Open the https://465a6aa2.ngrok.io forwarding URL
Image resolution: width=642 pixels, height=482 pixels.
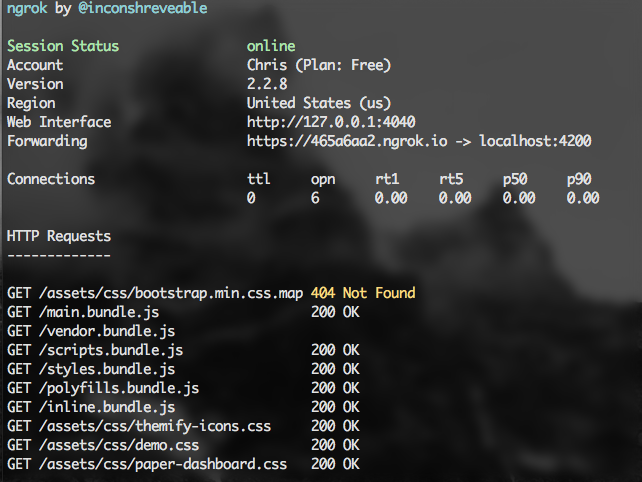point(347,141)
